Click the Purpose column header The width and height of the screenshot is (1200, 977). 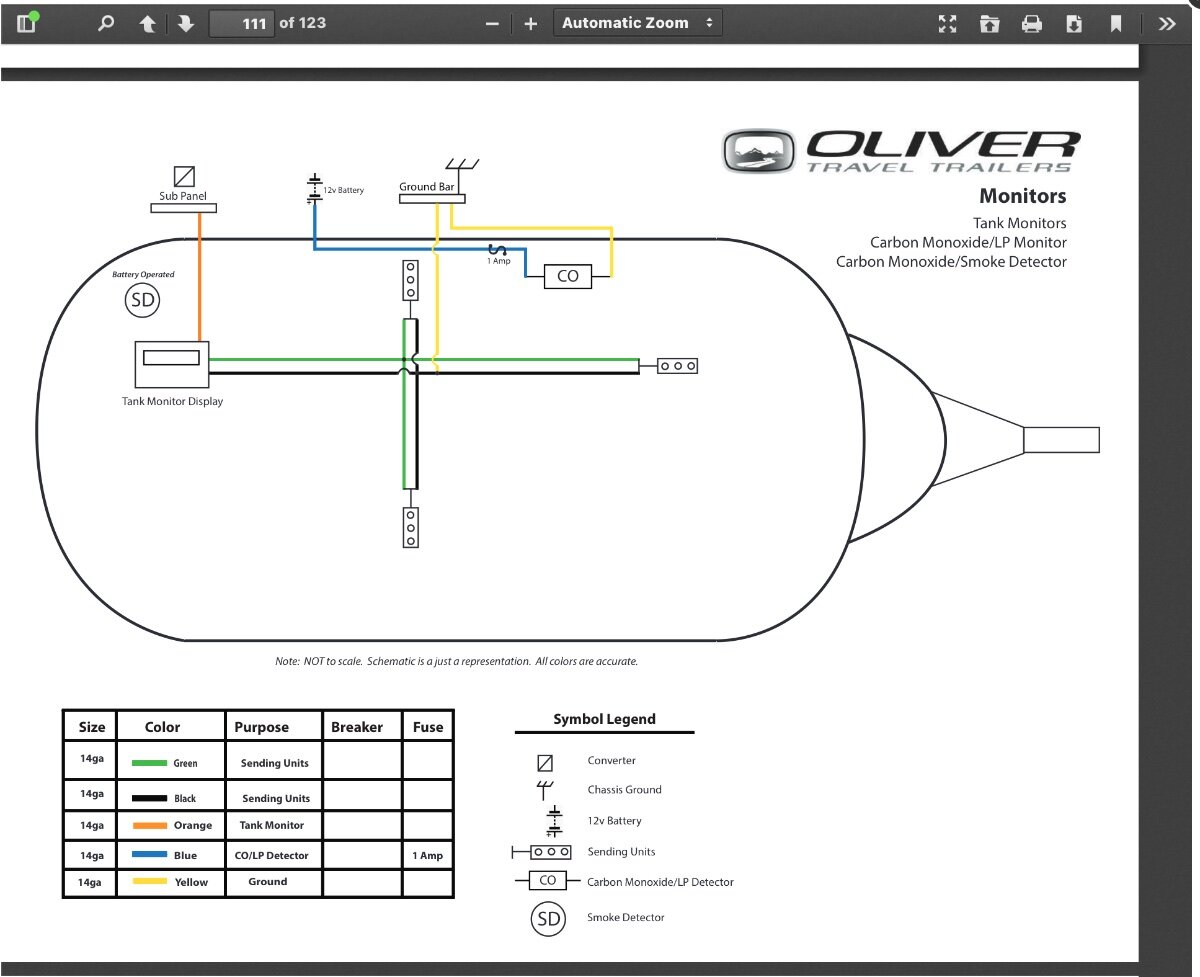[x=261, y=727]
